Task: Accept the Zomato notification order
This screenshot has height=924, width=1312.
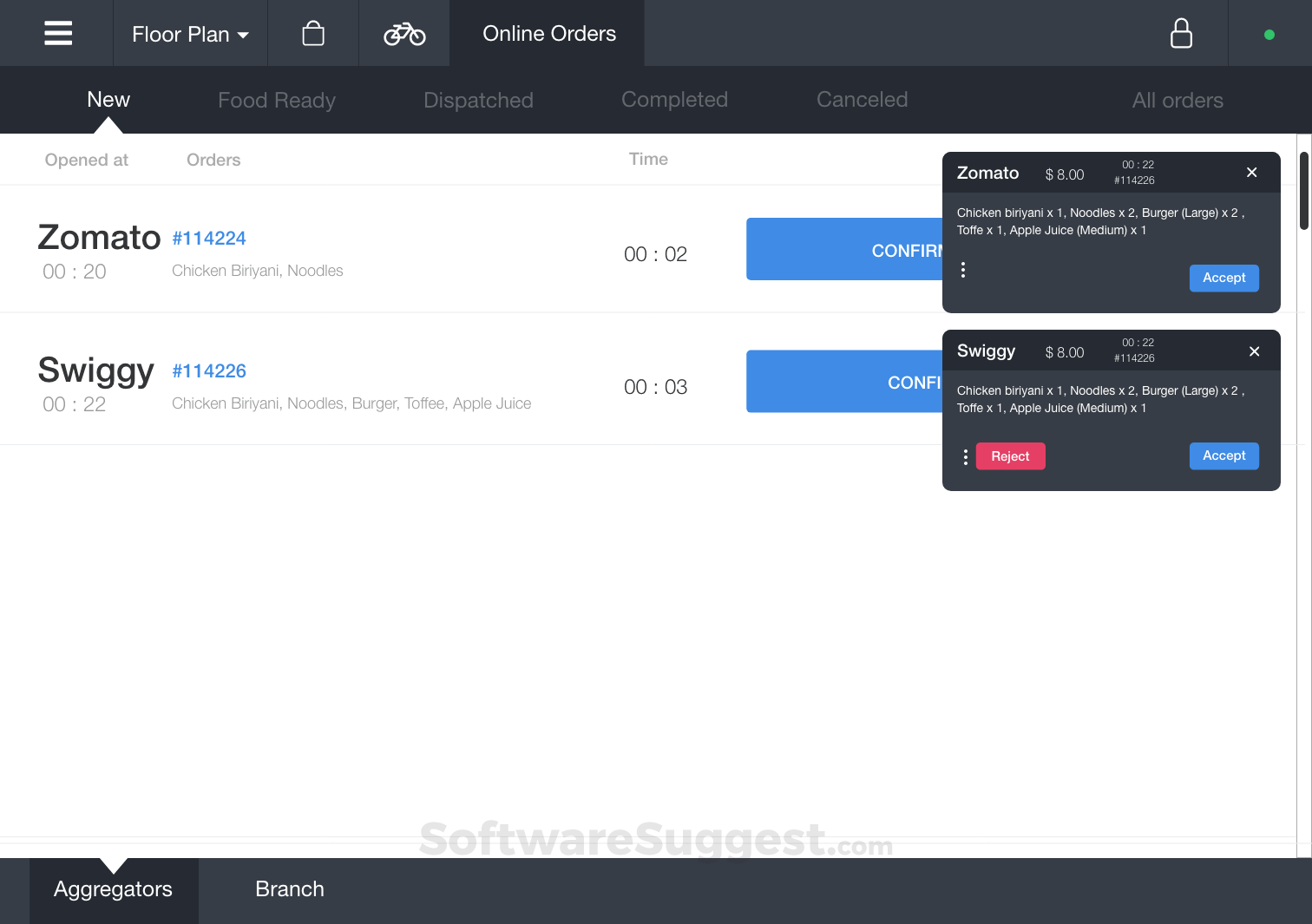Action: [1223, 278]
